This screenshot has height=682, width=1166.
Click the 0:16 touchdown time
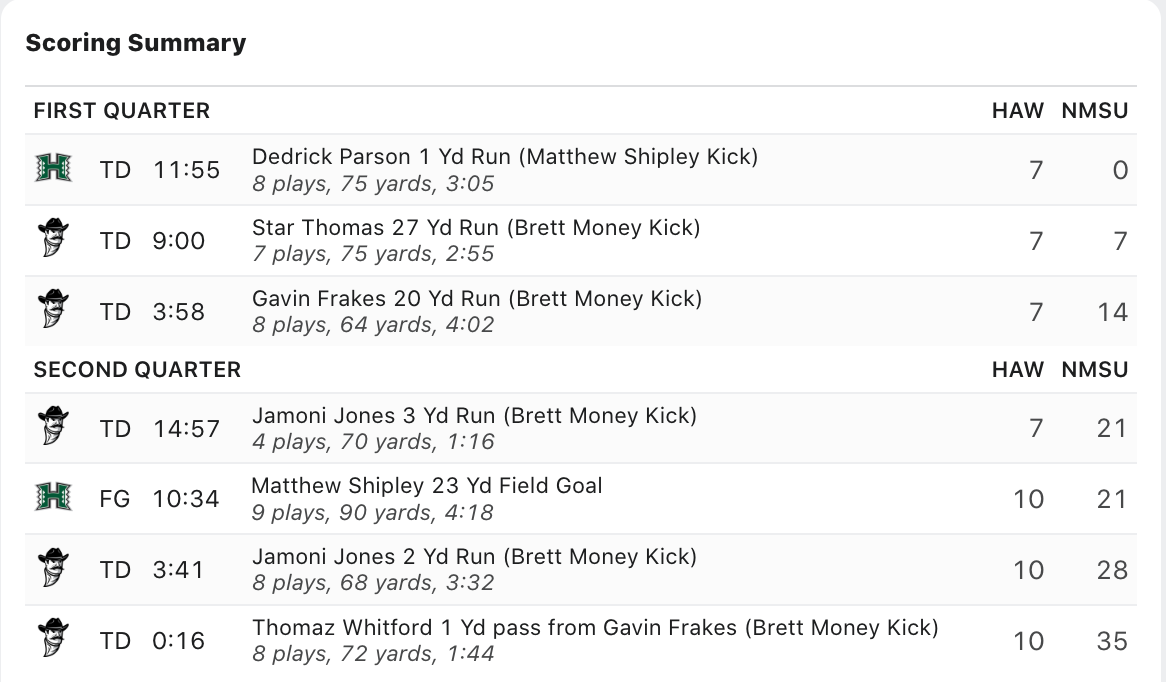click(178, 641)
